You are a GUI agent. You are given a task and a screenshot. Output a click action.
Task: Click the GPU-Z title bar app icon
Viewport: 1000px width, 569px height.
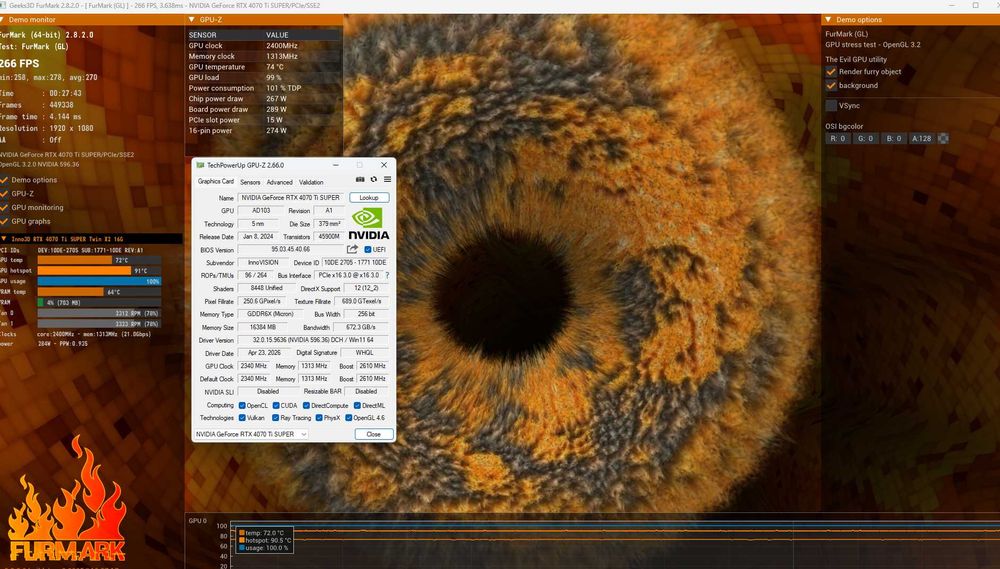pyautogui.click(x=200, y=165)
